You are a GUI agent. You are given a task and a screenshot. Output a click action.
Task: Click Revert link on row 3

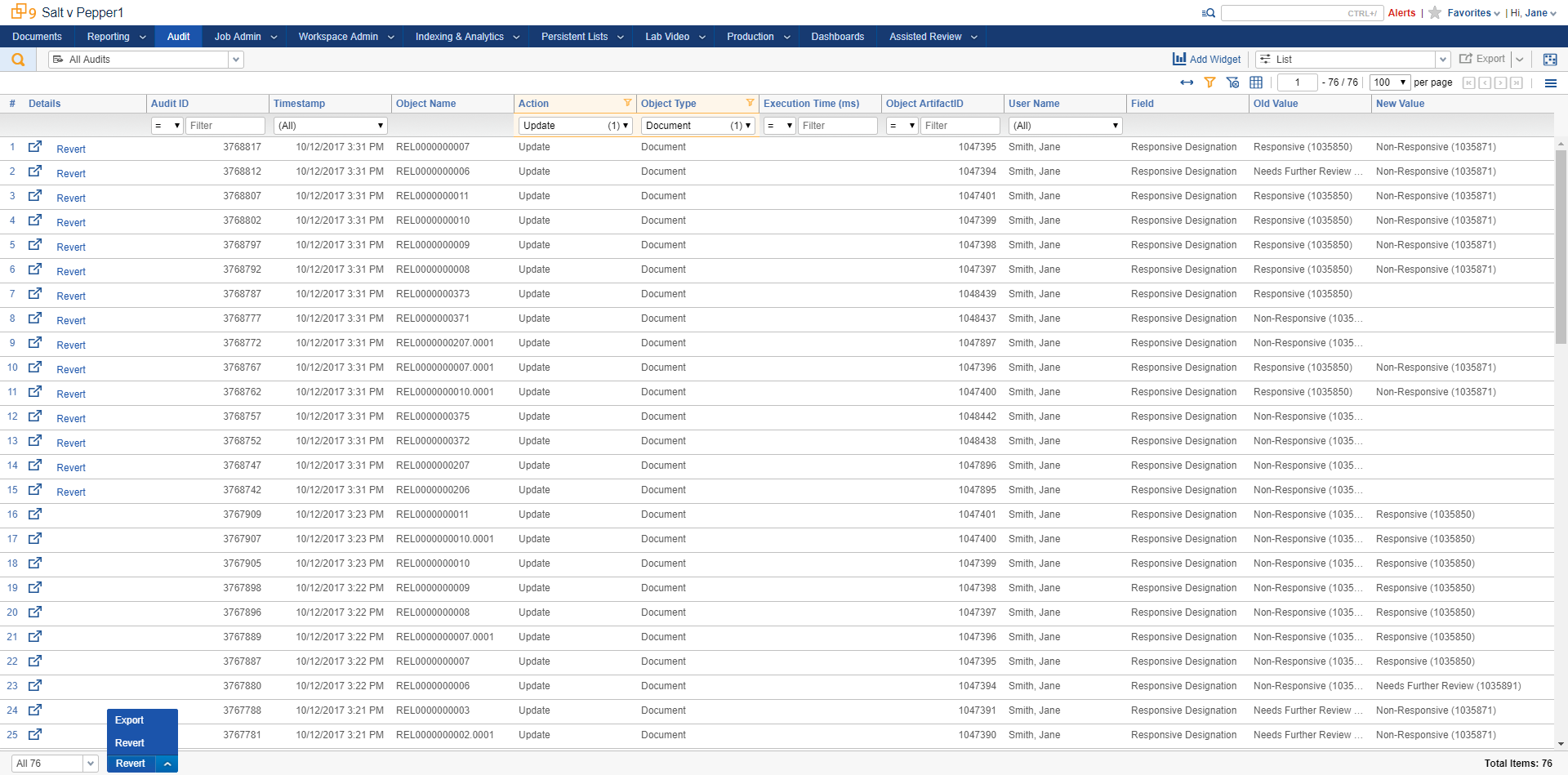click(71, 198)
